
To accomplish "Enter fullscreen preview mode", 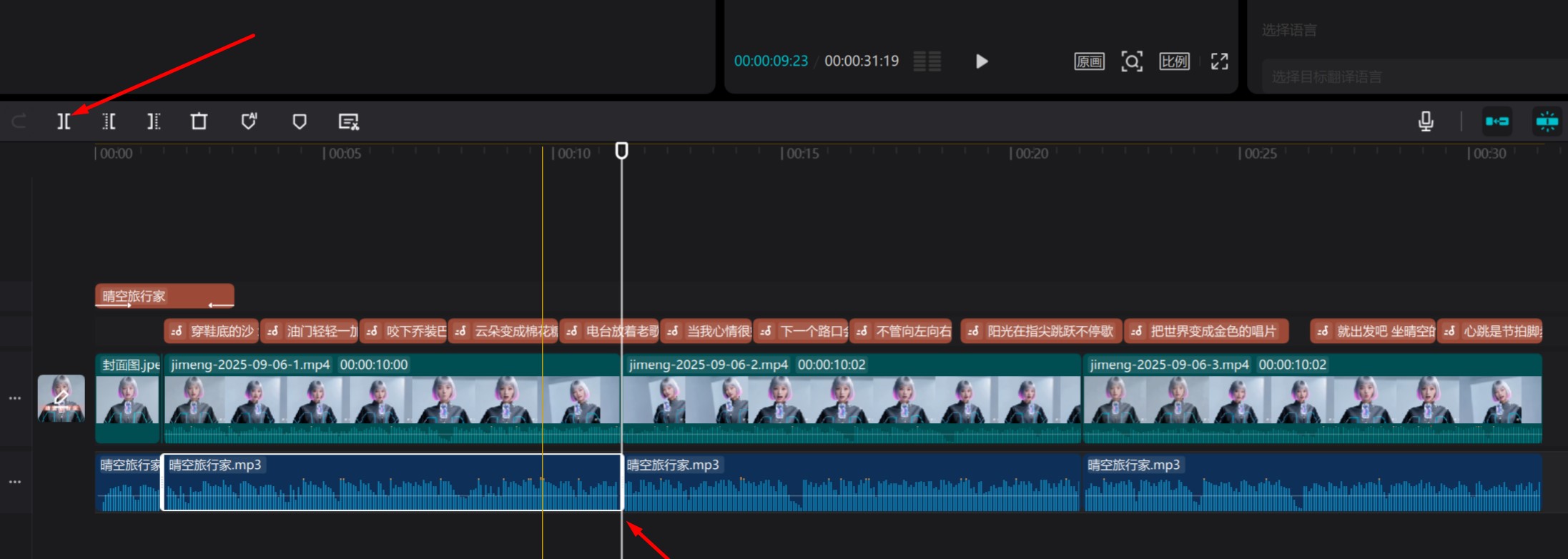I will tap(1219, 61).
